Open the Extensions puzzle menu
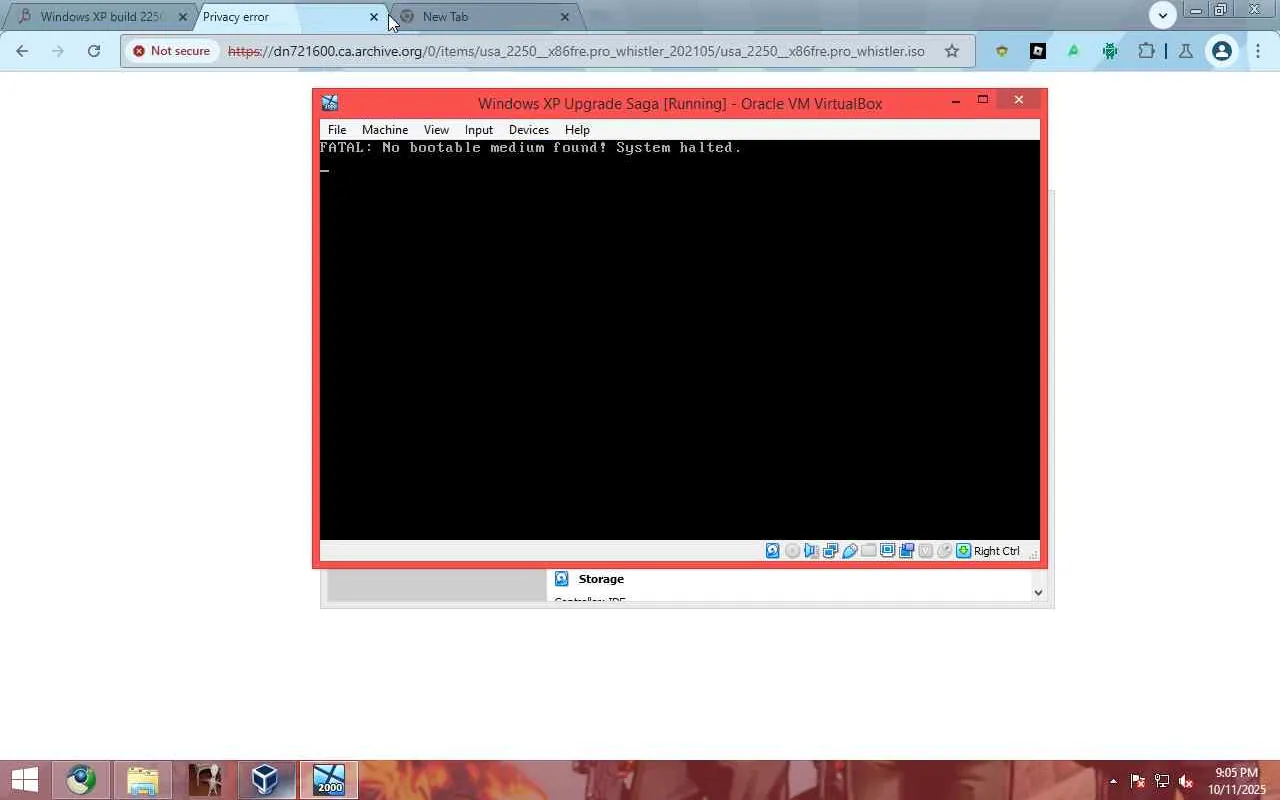The image size is (1280, 800). tap(1146, 51)
